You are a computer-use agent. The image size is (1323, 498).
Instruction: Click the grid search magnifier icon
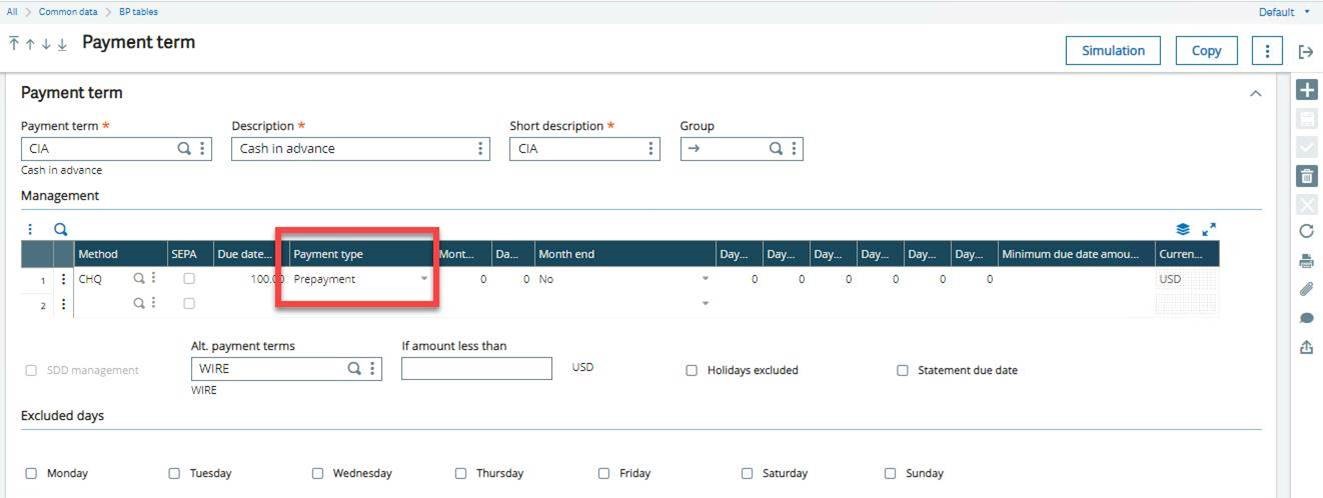[60, 229]
